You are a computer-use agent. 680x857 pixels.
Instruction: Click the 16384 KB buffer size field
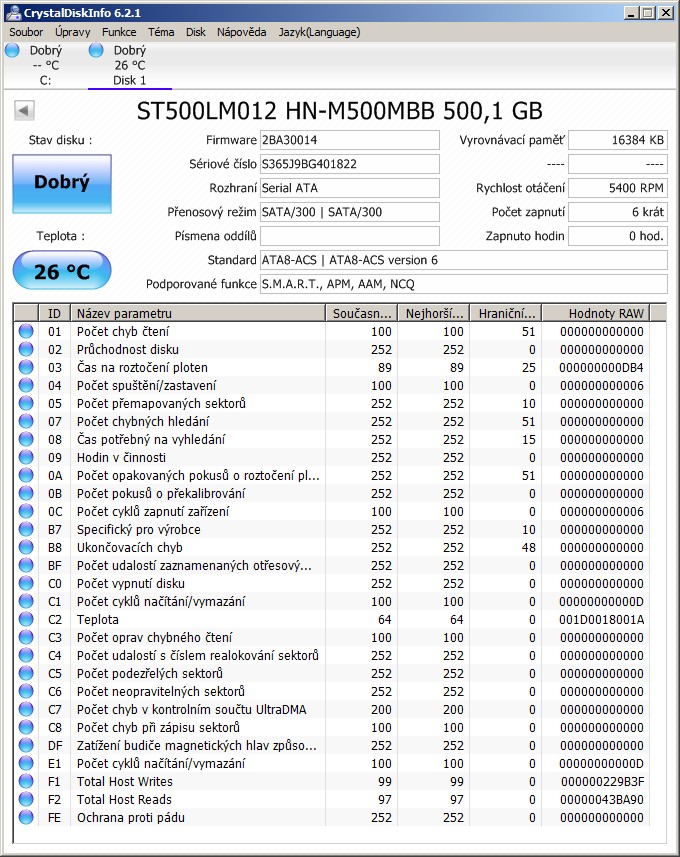pos(618,140)
